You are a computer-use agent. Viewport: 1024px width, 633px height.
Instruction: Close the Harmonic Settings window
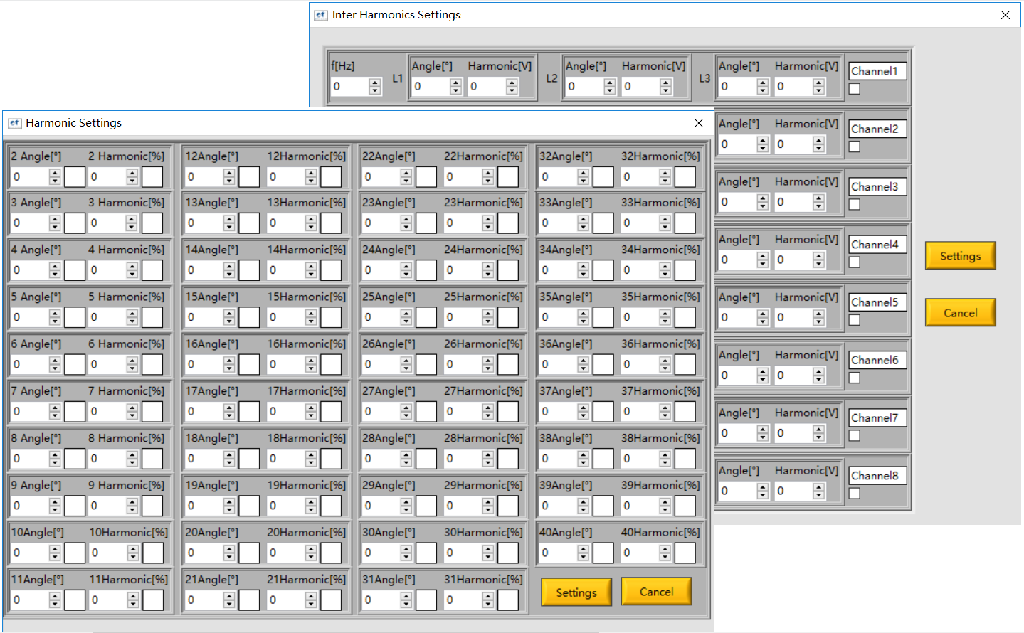[x=698, y=123]
